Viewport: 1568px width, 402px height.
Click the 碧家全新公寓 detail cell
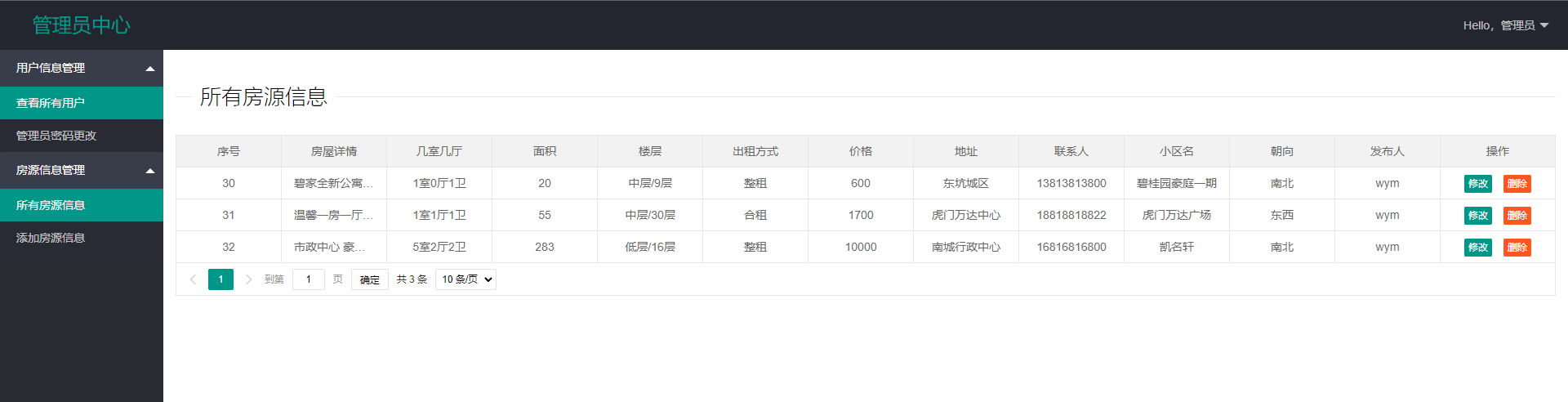click(x=334, y=183)
